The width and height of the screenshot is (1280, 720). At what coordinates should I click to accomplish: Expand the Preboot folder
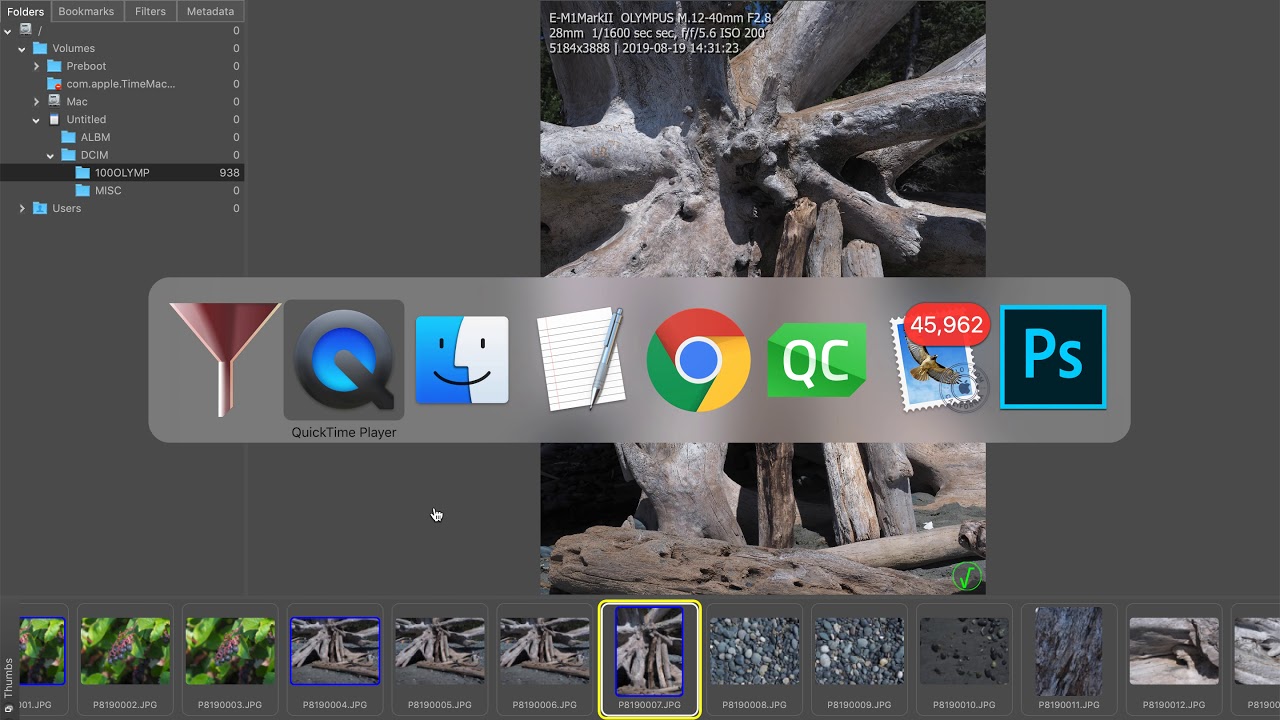[36, 66]
